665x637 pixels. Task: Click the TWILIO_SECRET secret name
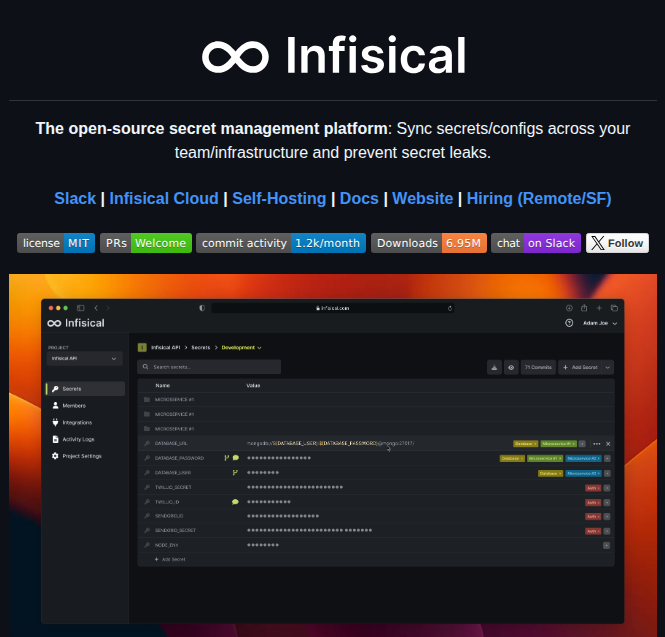[x=173, y=487]
